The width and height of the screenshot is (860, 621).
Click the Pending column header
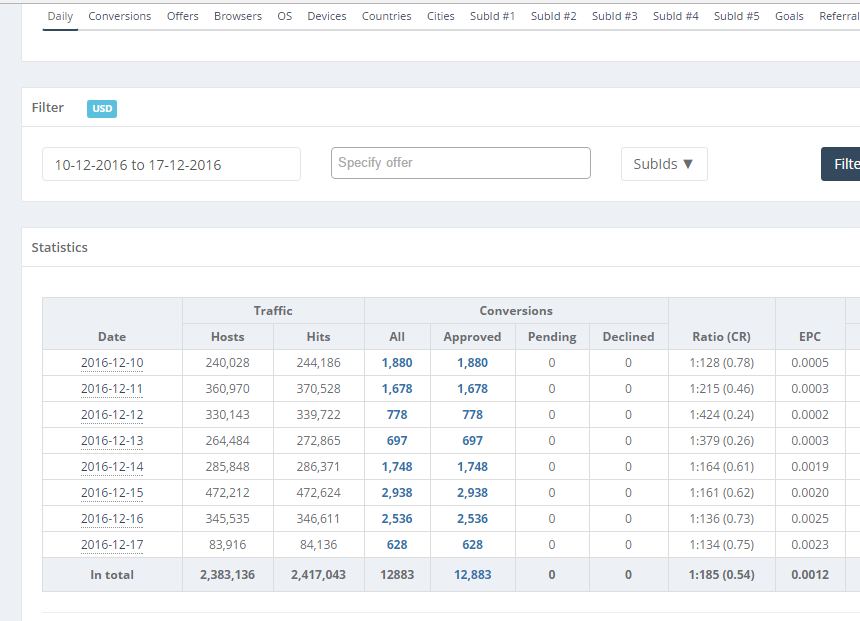point(552,337)
